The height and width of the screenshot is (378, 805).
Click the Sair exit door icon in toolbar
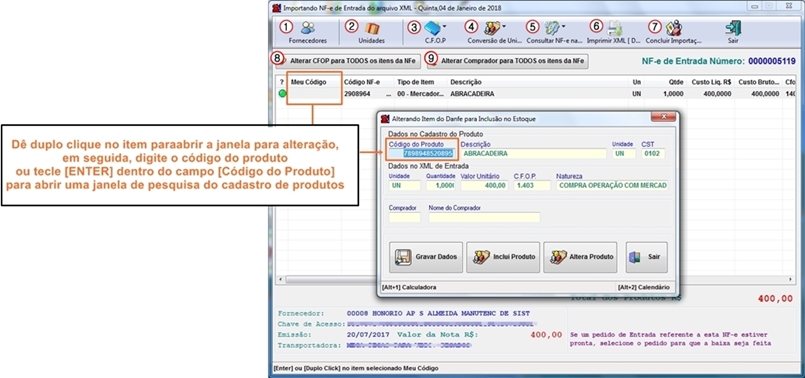click(733, 28)
